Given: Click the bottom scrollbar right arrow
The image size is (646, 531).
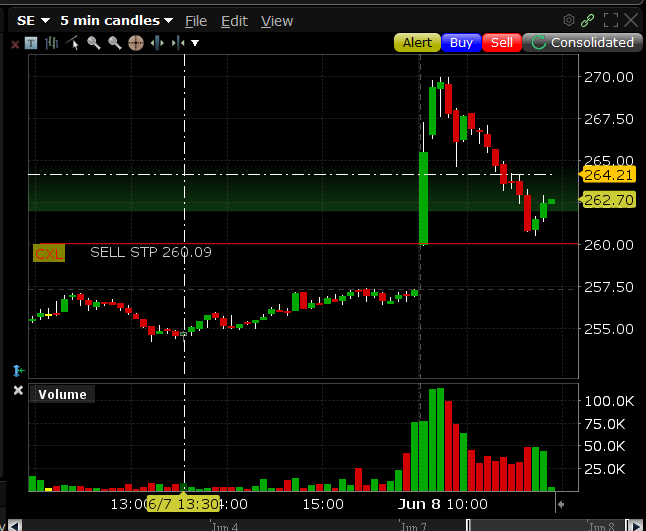Looking at the screenshot, I should click(634, 526).
